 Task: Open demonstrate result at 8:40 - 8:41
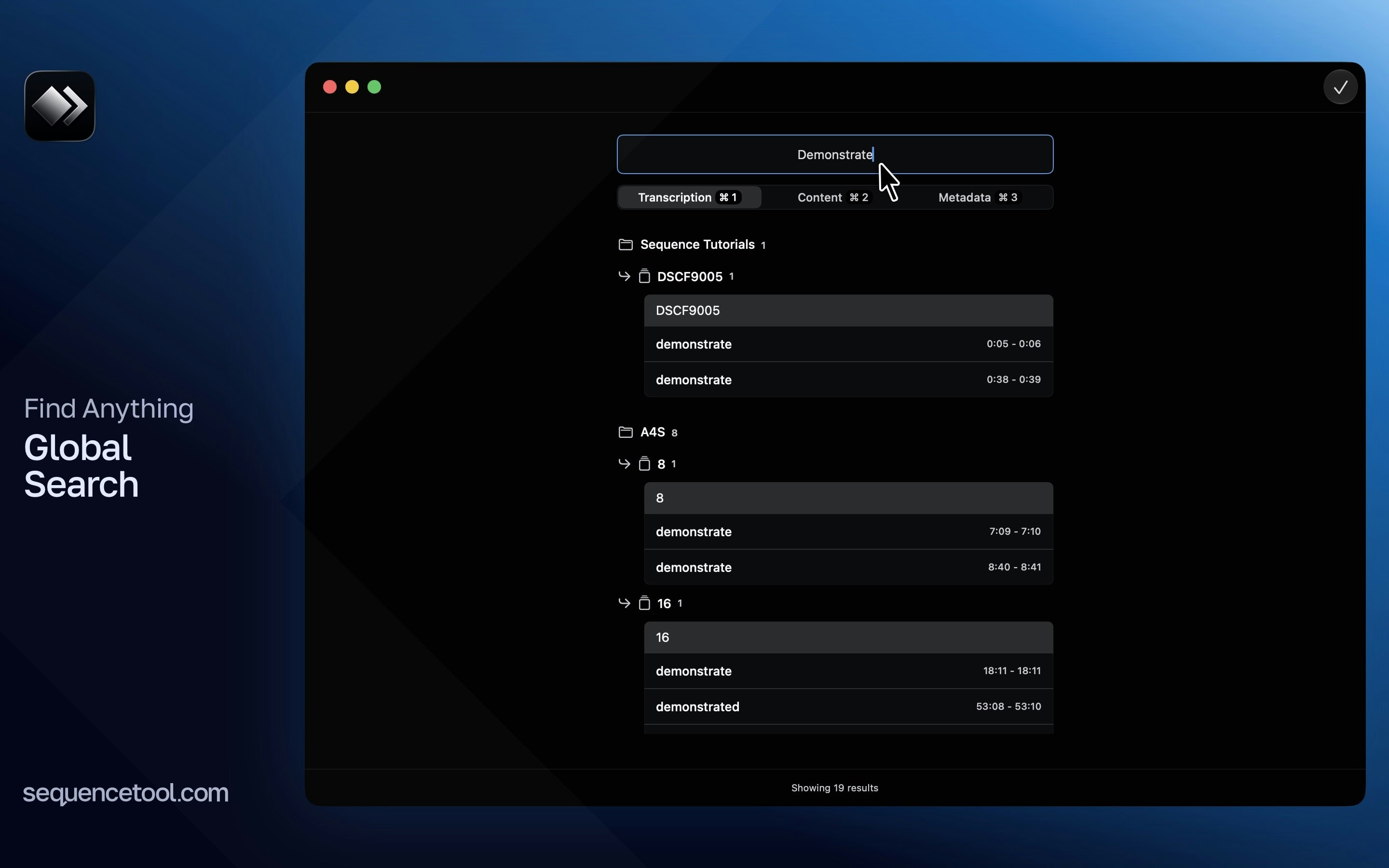[848, 568]
